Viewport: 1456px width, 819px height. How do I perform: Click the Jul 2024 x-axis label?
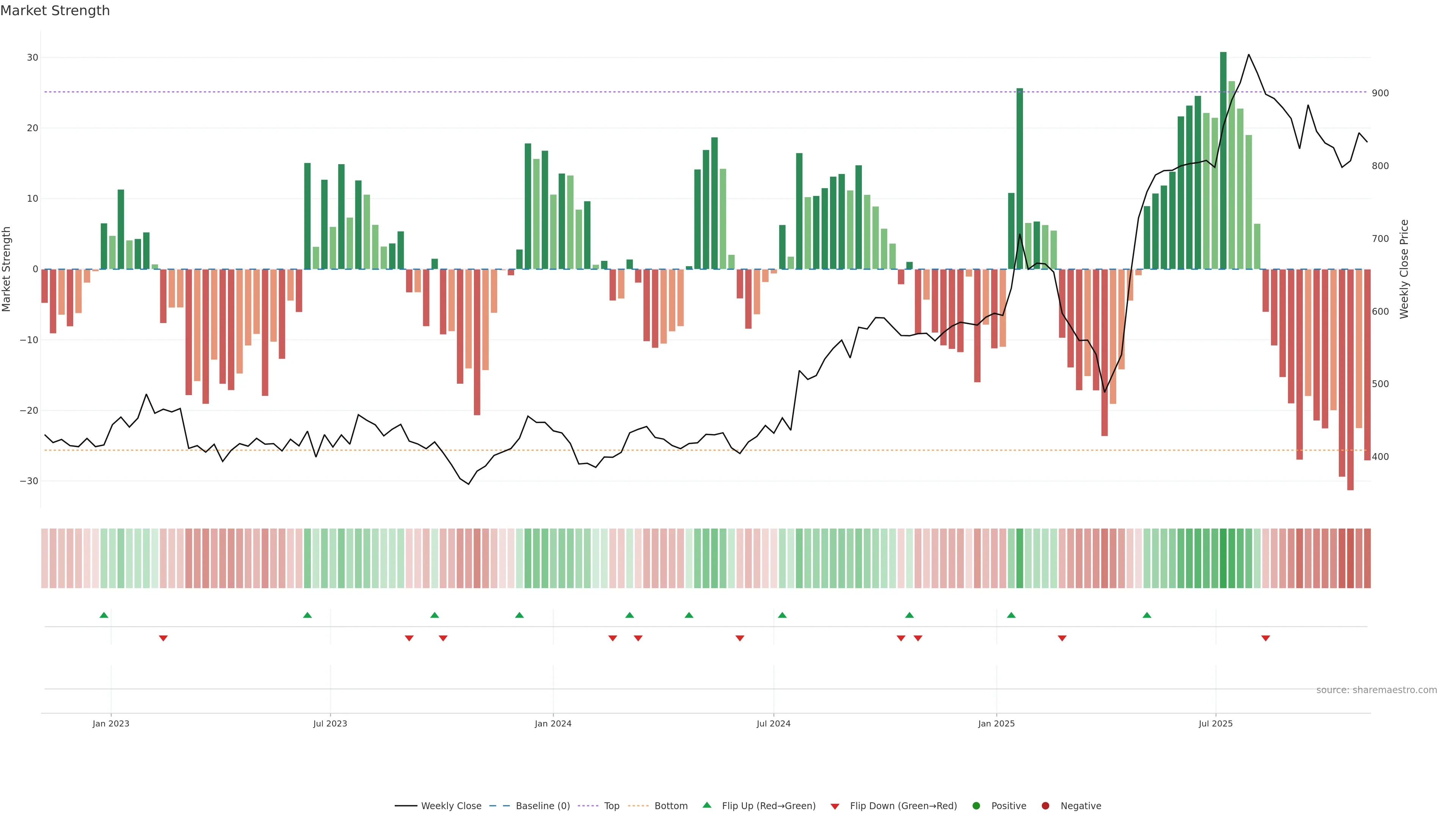click(x=773, y=723)
